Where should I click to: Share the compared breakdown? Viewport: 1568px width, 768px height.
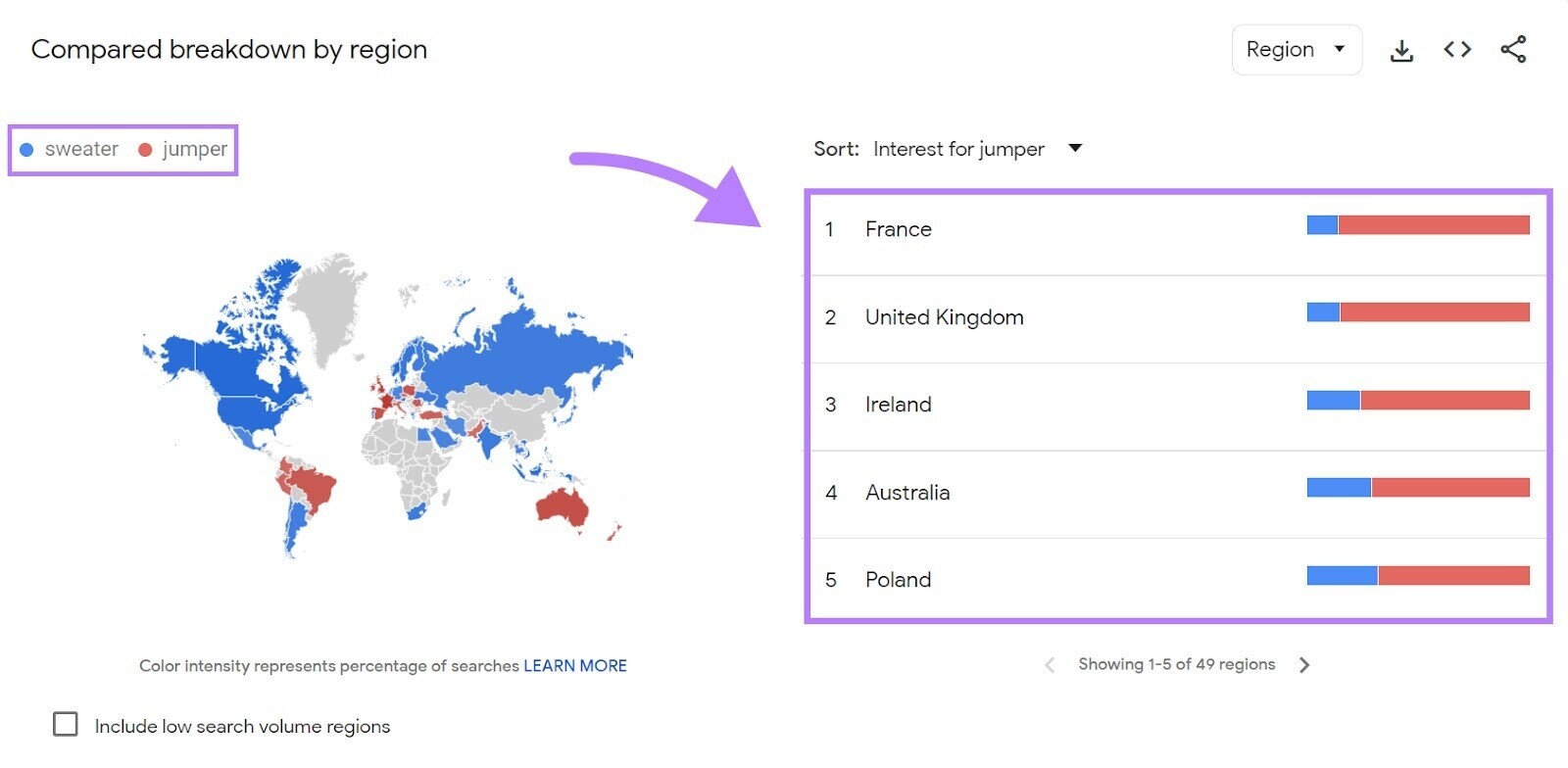(1513, 49)
